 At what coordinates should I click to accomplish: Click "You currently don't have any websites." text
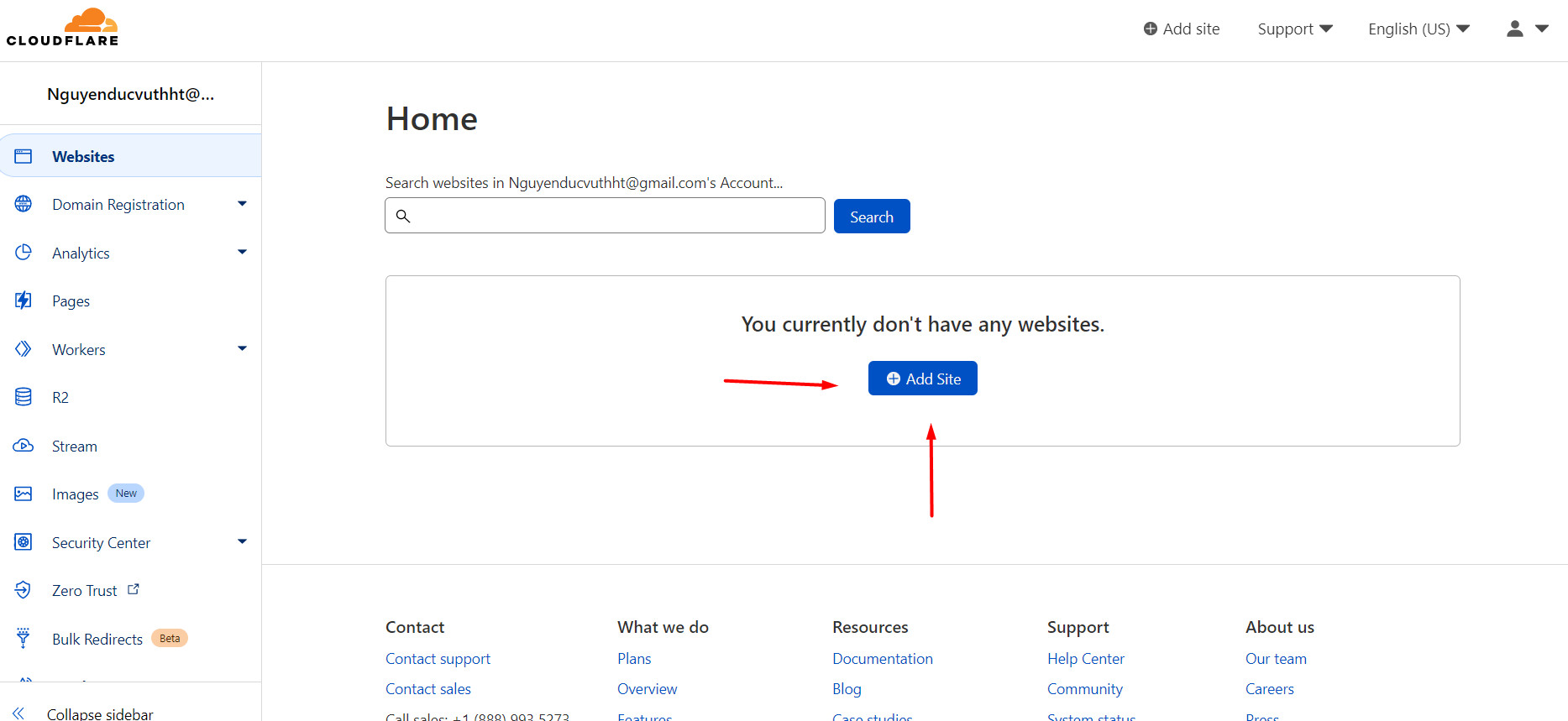point(923,325)
